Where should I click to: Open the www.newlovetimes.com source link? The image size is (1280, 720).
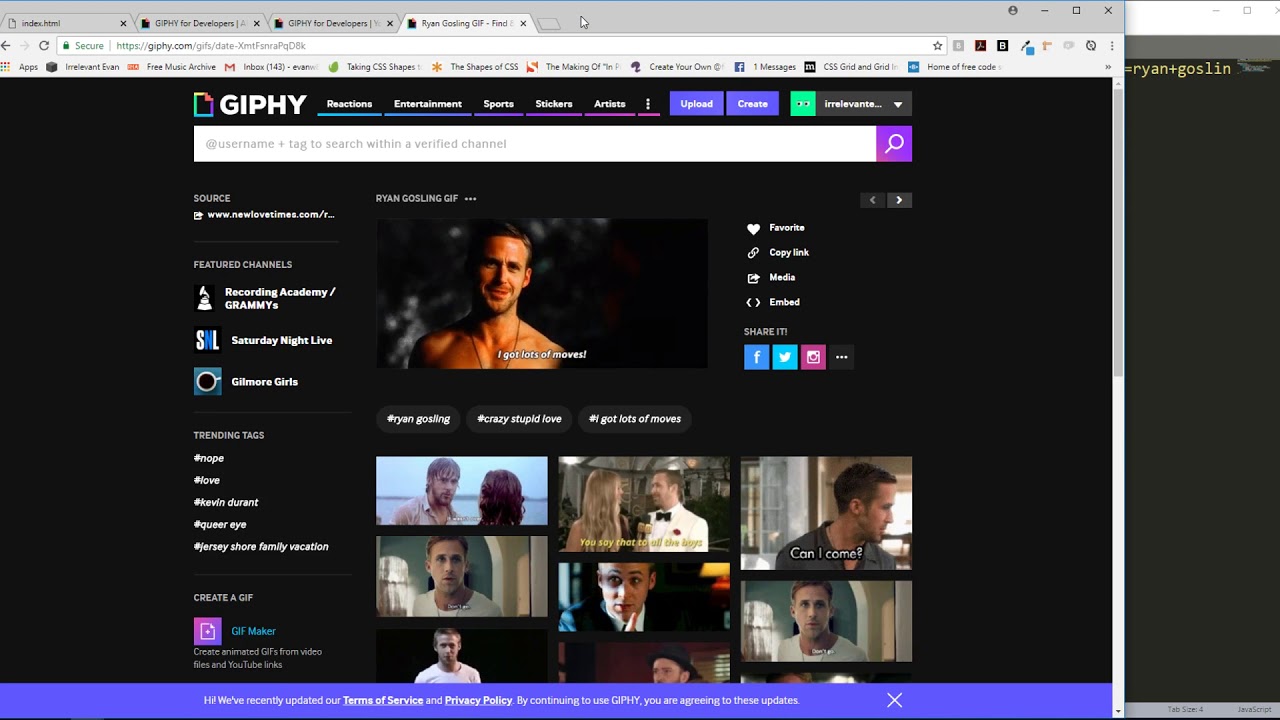click(264, 215)
